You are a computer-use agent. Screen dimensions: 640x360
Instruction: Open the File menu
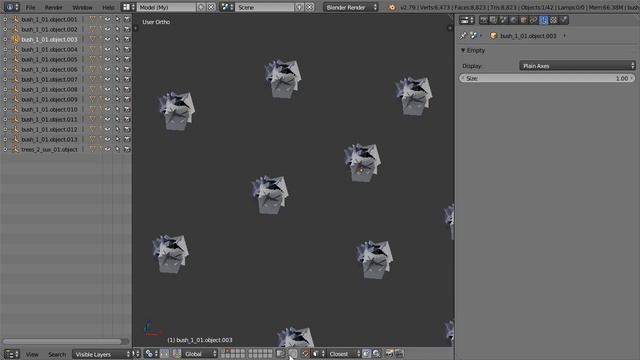(30, 7)
